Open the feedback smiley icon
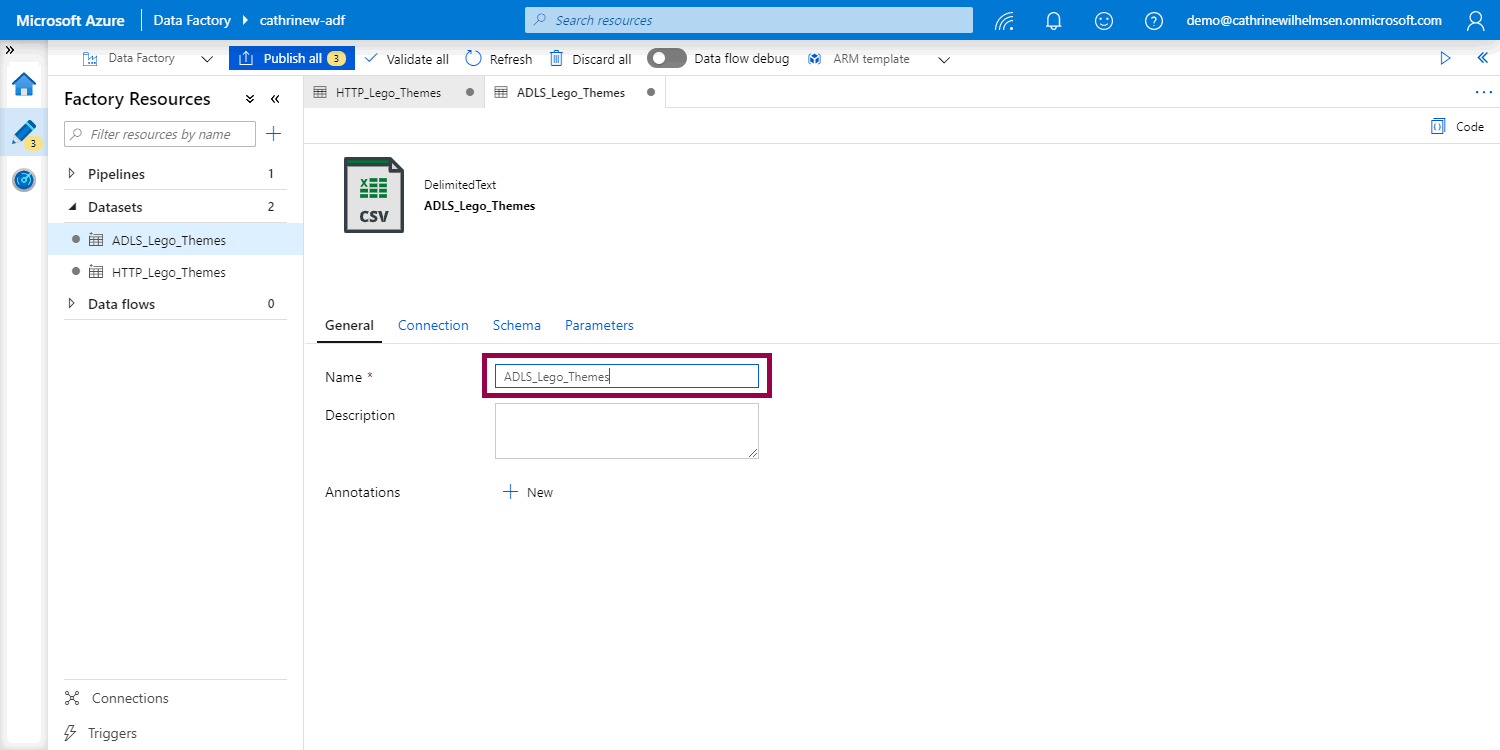 [1104, 20]
